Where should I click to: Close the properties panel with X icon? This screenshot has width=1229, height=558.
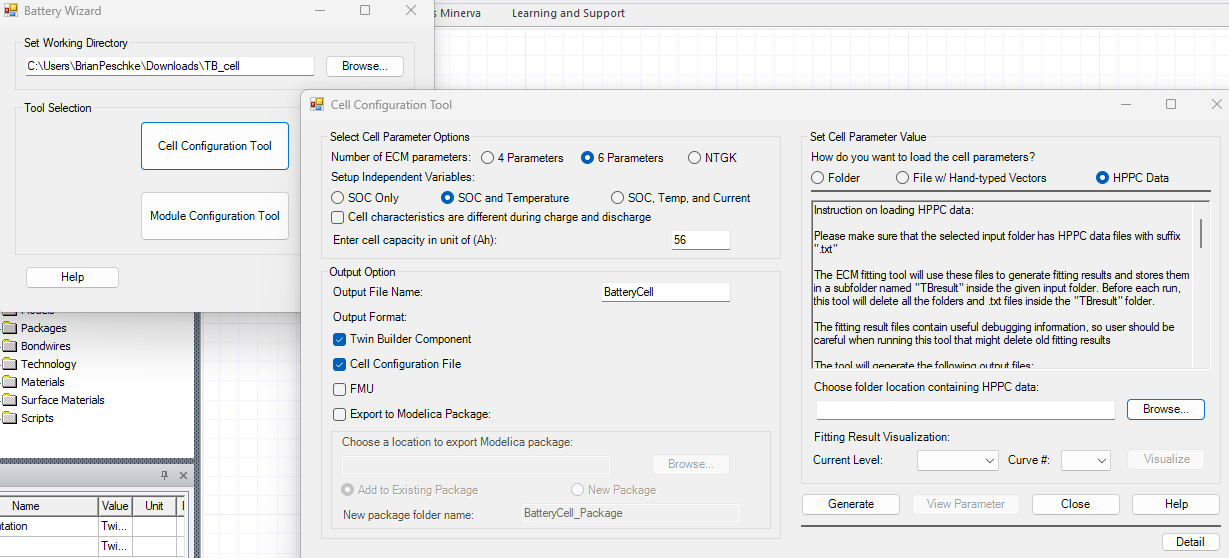[x=183, y=475]
